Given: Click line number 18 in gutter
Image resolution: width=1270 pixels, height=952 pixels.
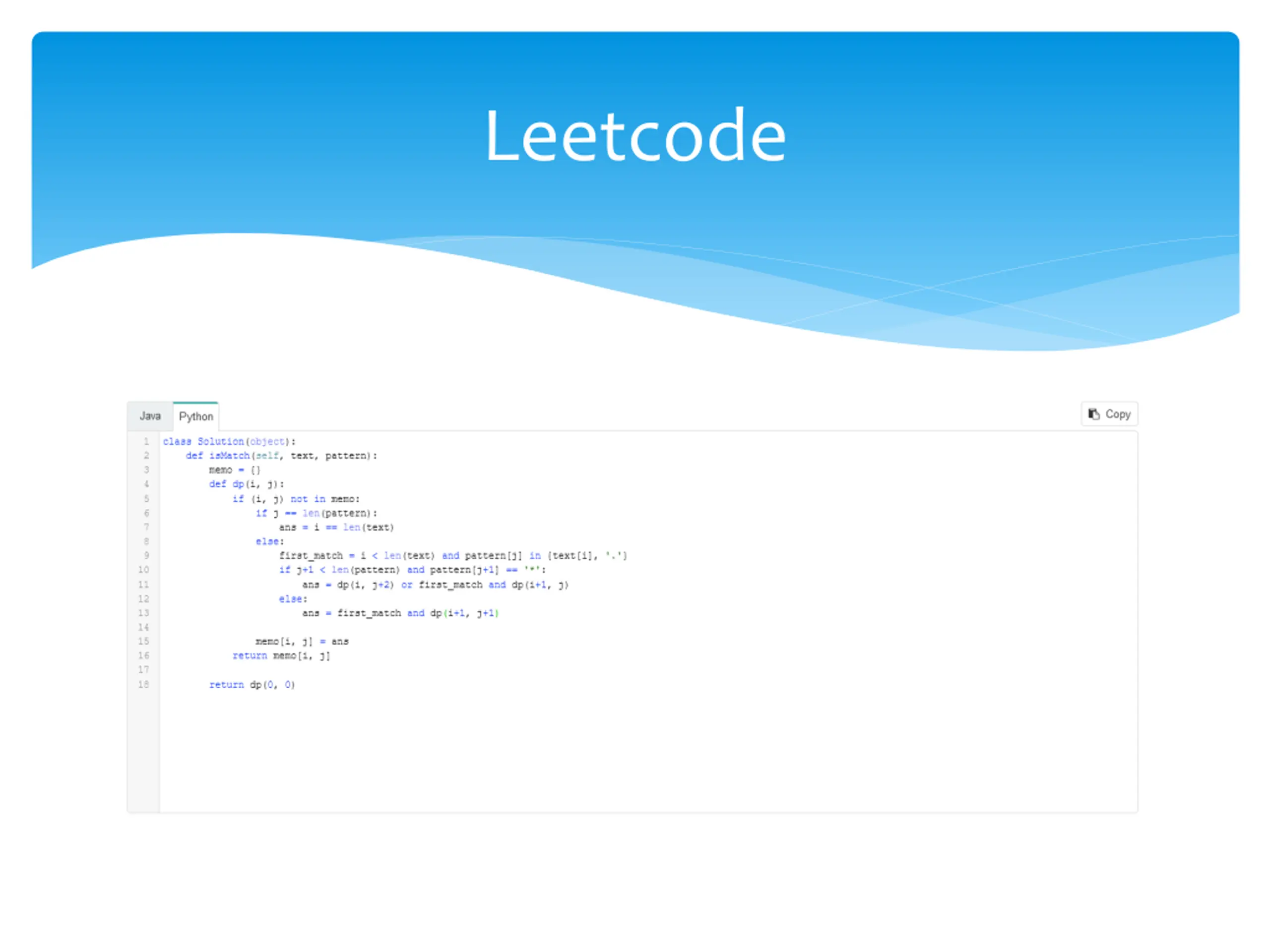Looking at the screenshot, I should coord(143,685).
